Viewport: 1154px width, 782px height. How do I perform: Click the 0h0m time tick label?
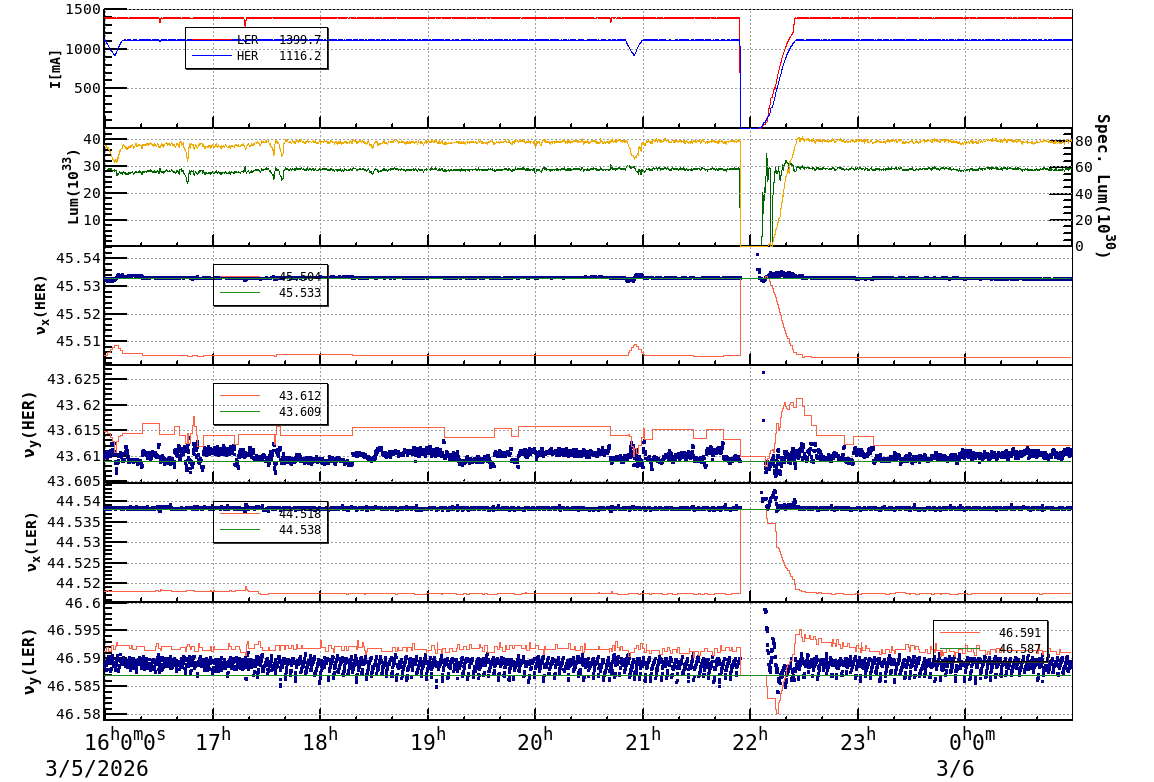(x=972, y=741)
